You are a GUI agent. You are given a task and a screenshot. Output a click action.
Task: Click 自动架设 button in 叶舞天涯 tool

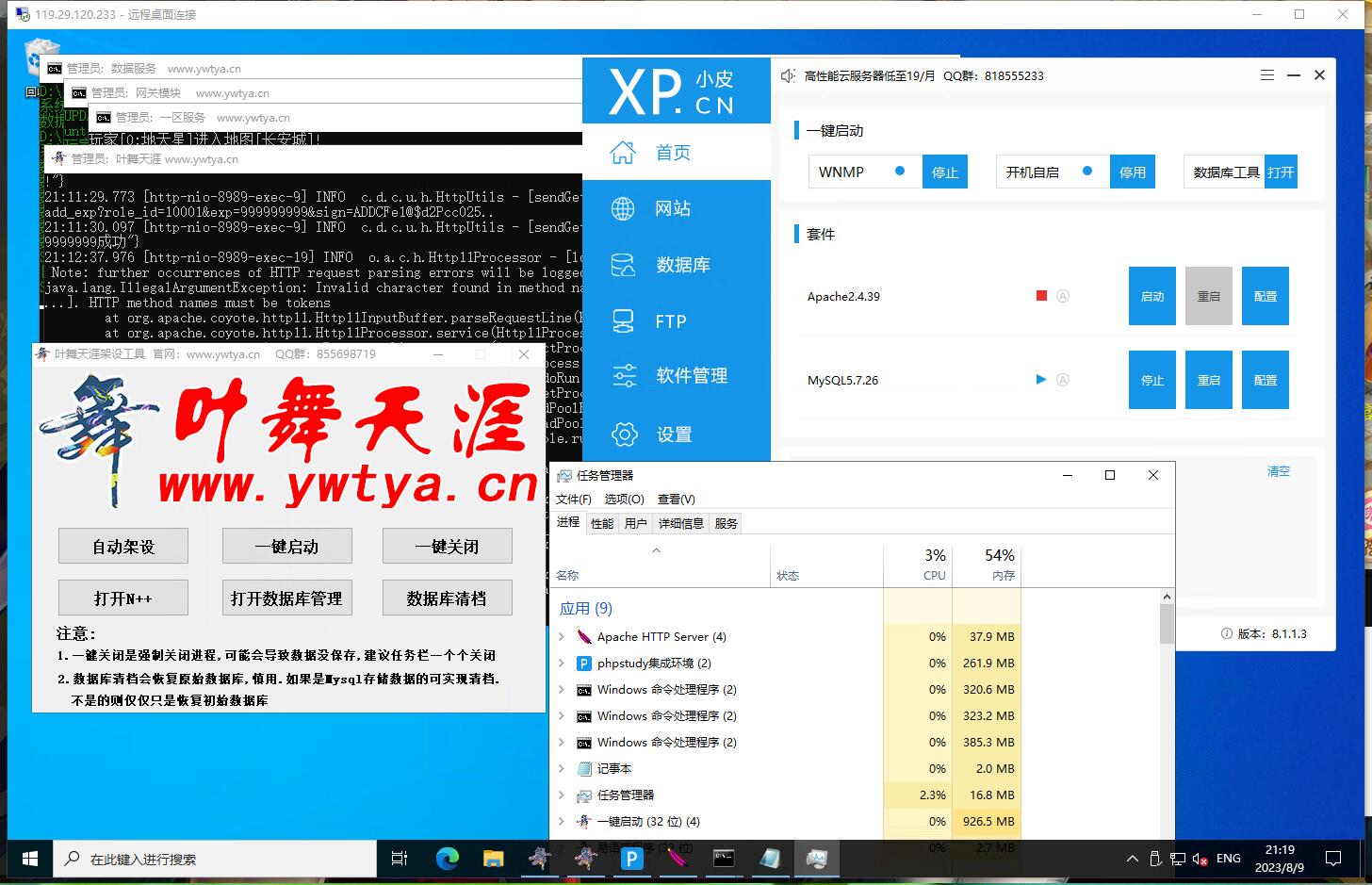click(123, 546)
